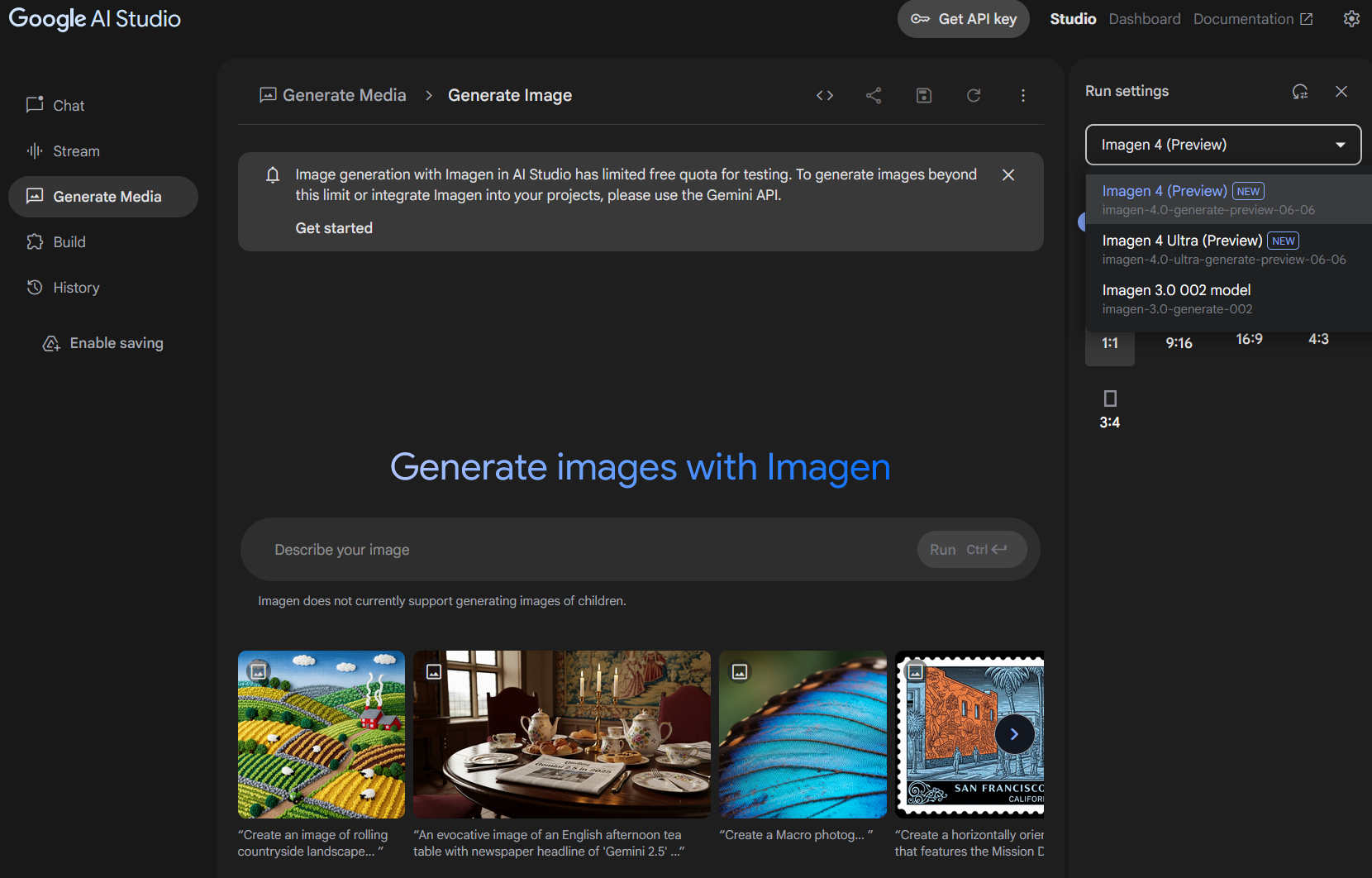Save the prompt using the save icon

tap(924, 96)
